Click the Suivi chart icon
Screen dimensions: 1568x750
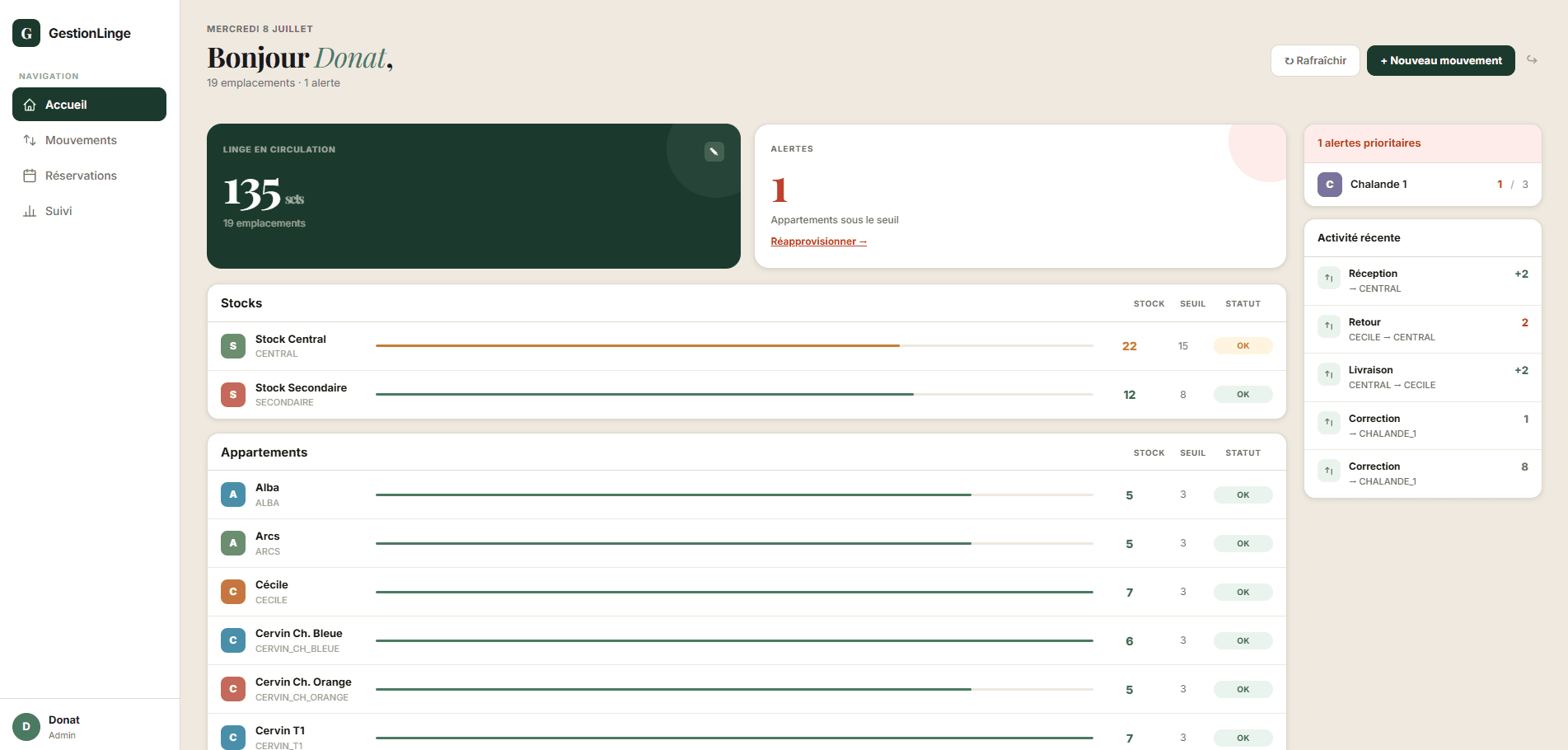pyautogui.click(x=30, y=211)
